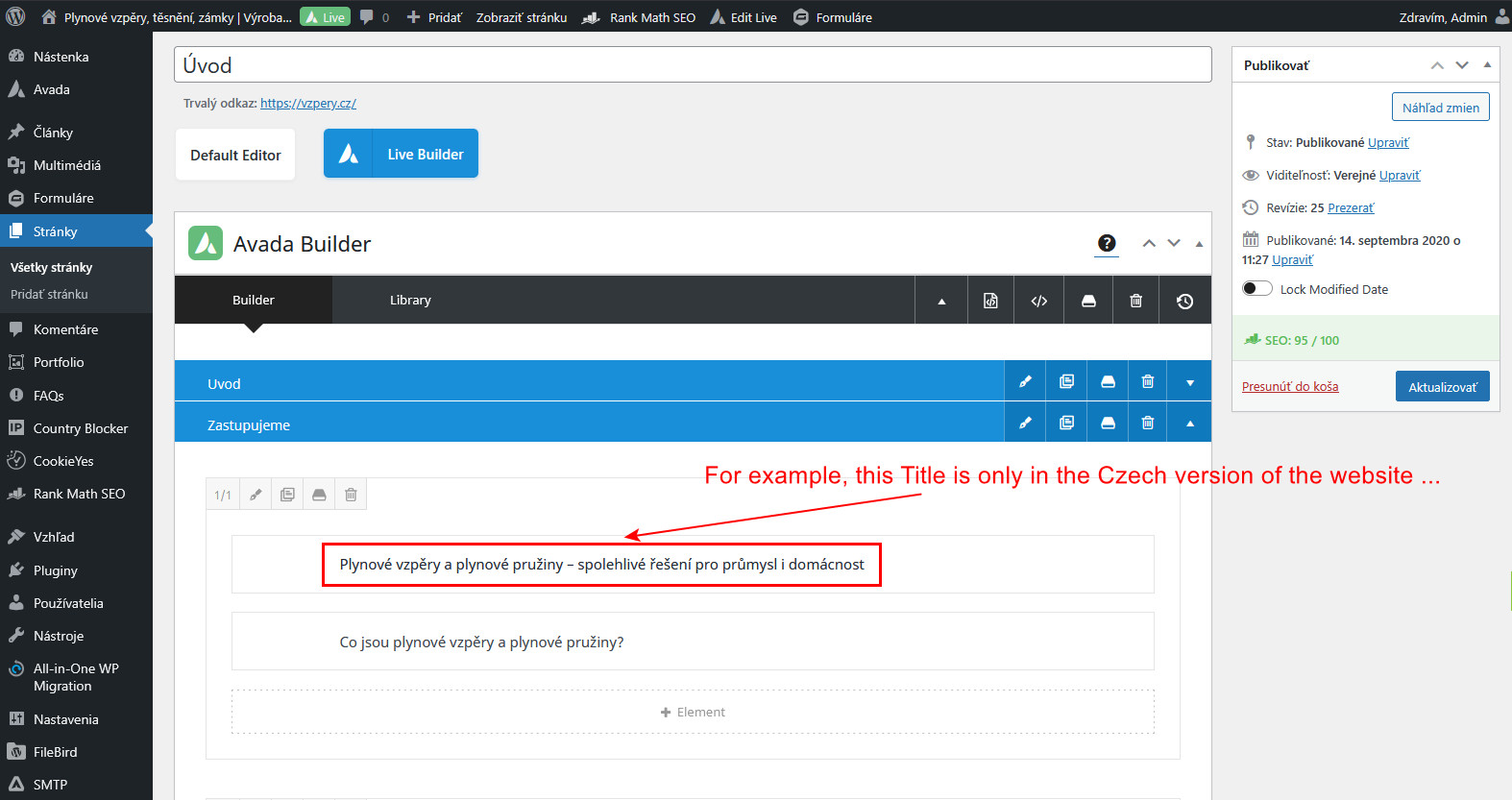The width and height of the screenshot is (1512, 800).
Task: Click the Aktualizovať update button
Action: (x=1442, y=386)
